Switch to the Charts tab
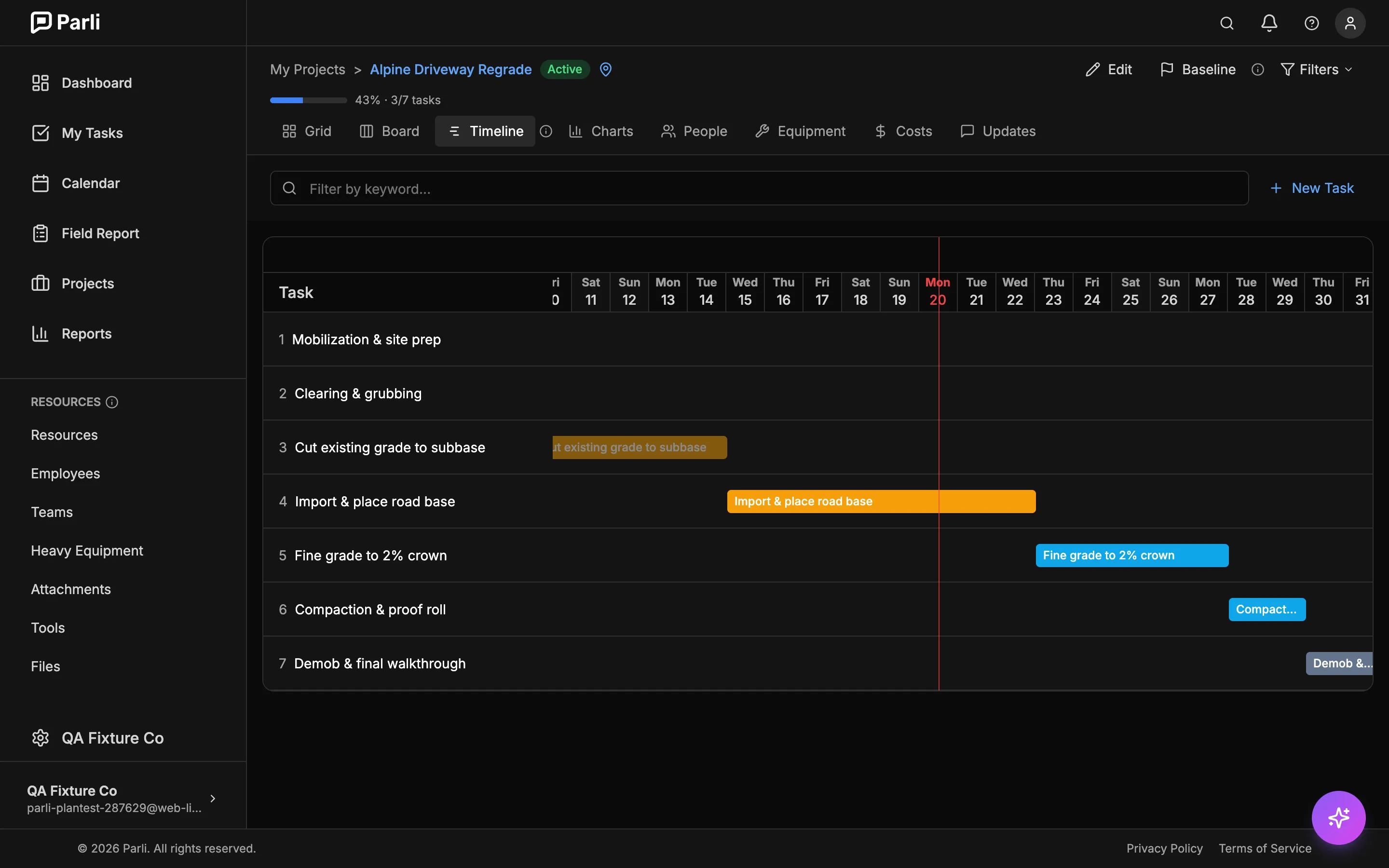This screenshot has width=1389, height=868. point(600,132)
